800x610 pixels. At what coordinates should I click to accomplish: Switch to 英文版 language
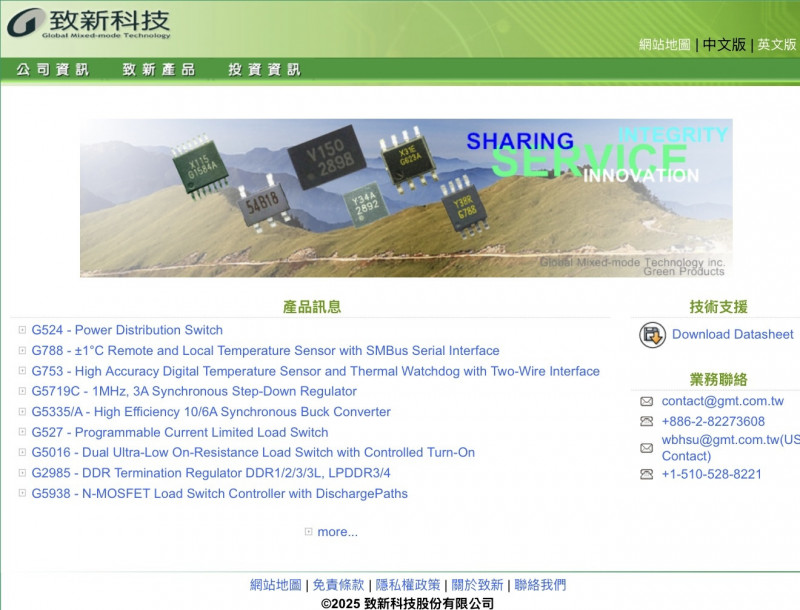(x=777, y=44)
